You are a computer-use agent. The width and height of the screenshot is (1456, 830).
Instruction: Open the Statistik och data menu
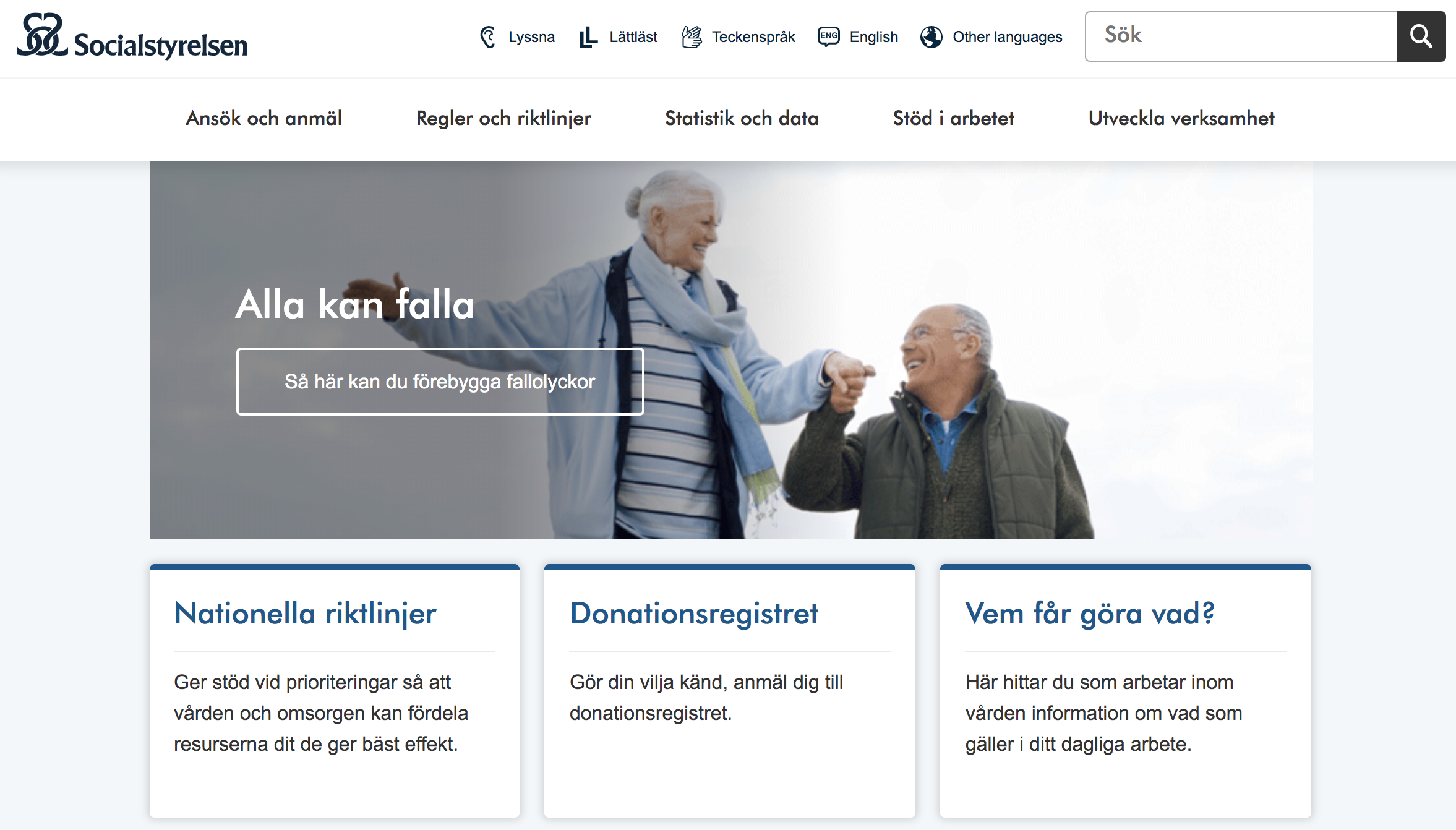pyautogui.click(x=742, y=118)
